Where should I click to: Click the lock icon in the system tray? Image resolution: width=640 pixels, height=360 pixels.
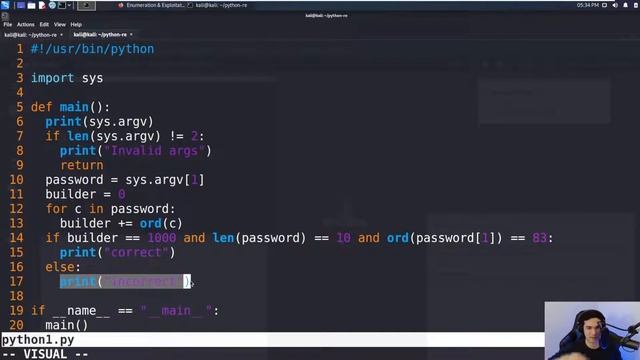click(x=636, y=5)
